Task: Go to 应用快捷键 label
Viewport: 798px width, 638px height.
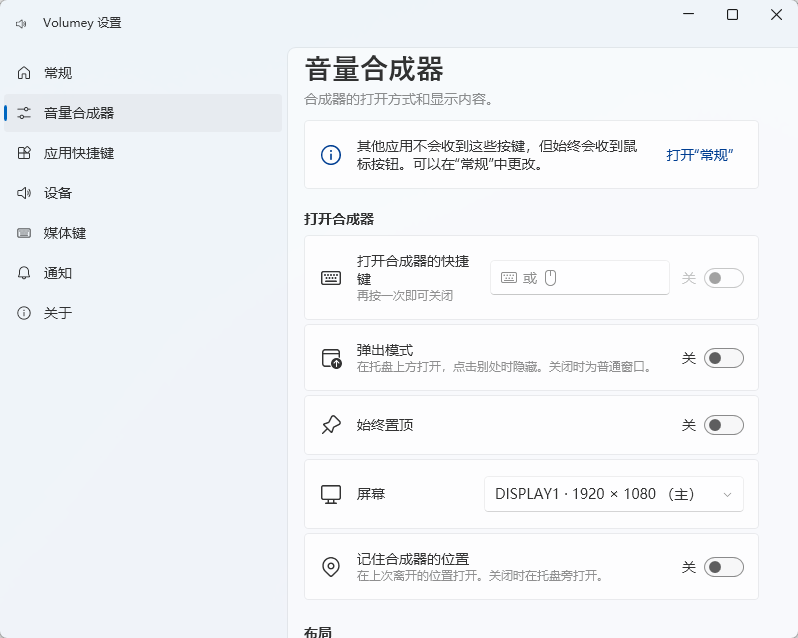Action: 79,153
